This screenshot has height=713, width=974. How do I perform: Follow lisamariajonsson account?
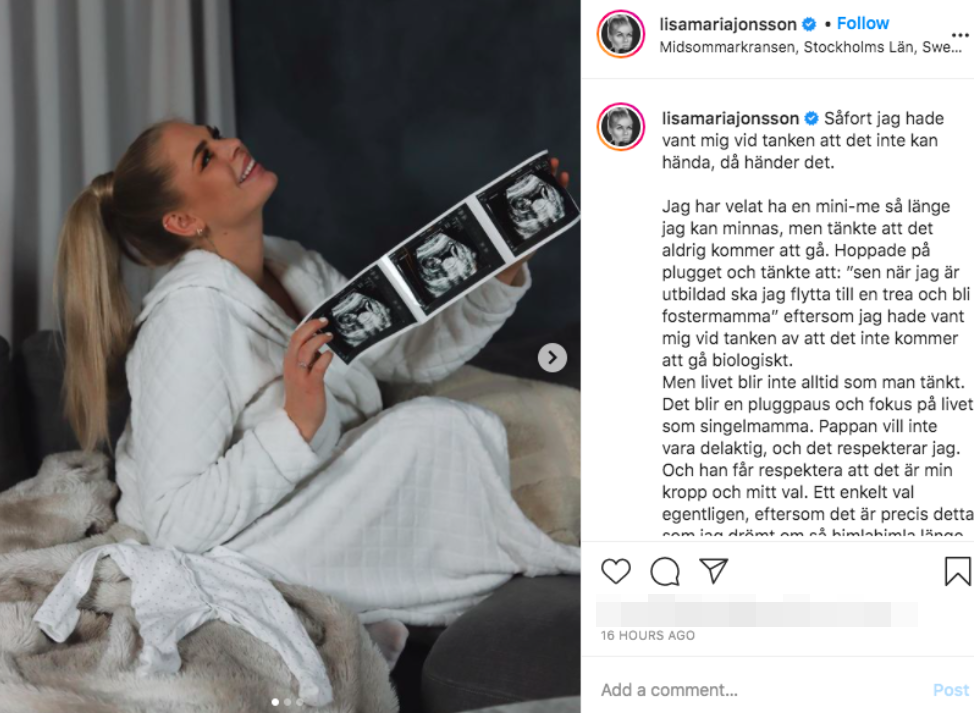tap(863, 24)
